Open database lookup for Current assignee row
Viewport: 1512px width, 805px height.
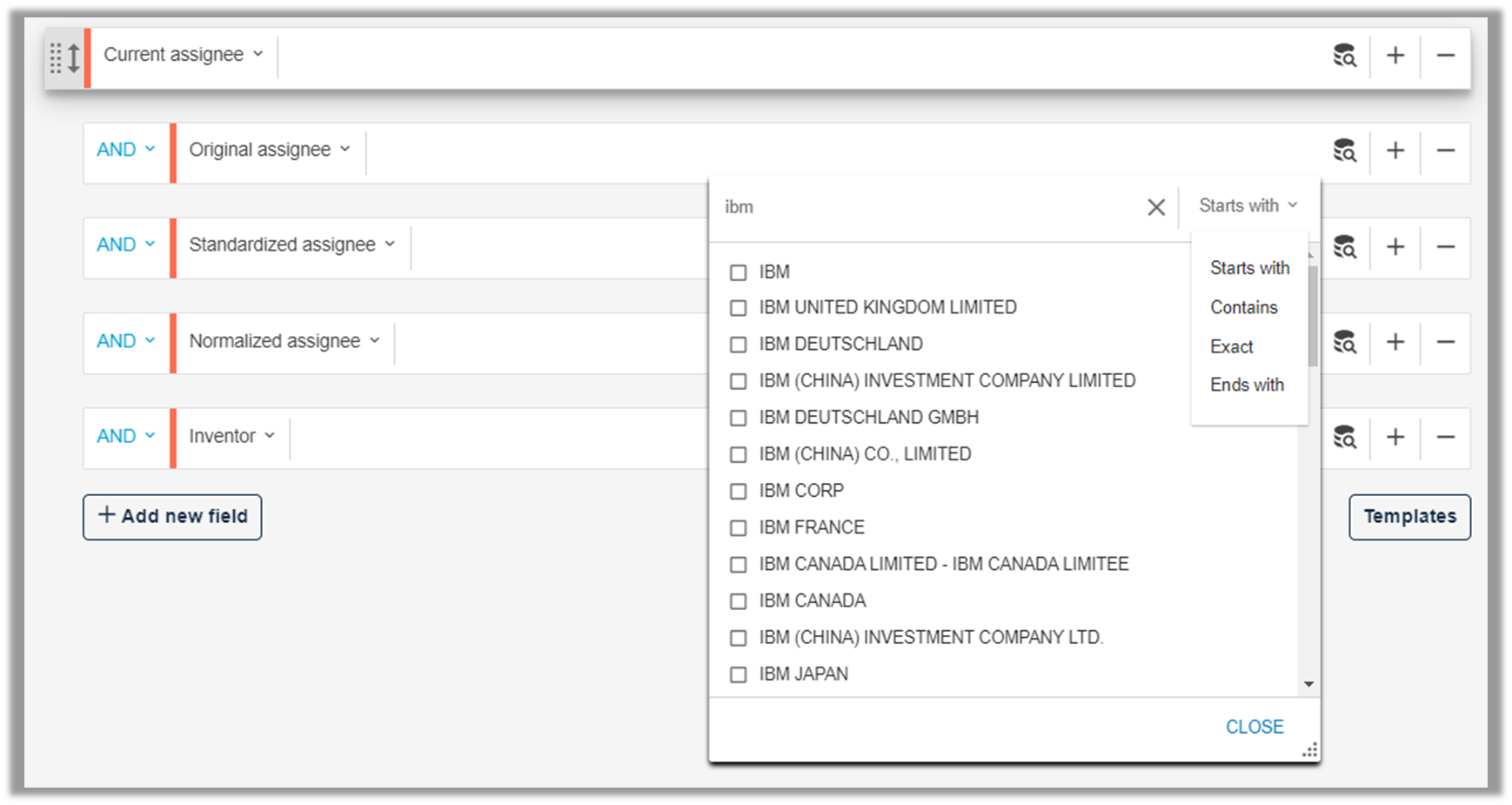tap(1344, 56)
